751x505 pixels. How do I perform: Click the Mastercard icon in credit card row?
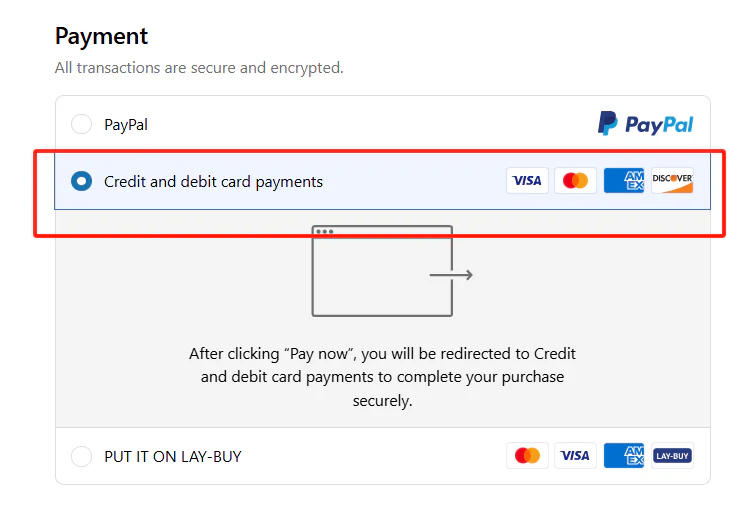pos(575,181)
